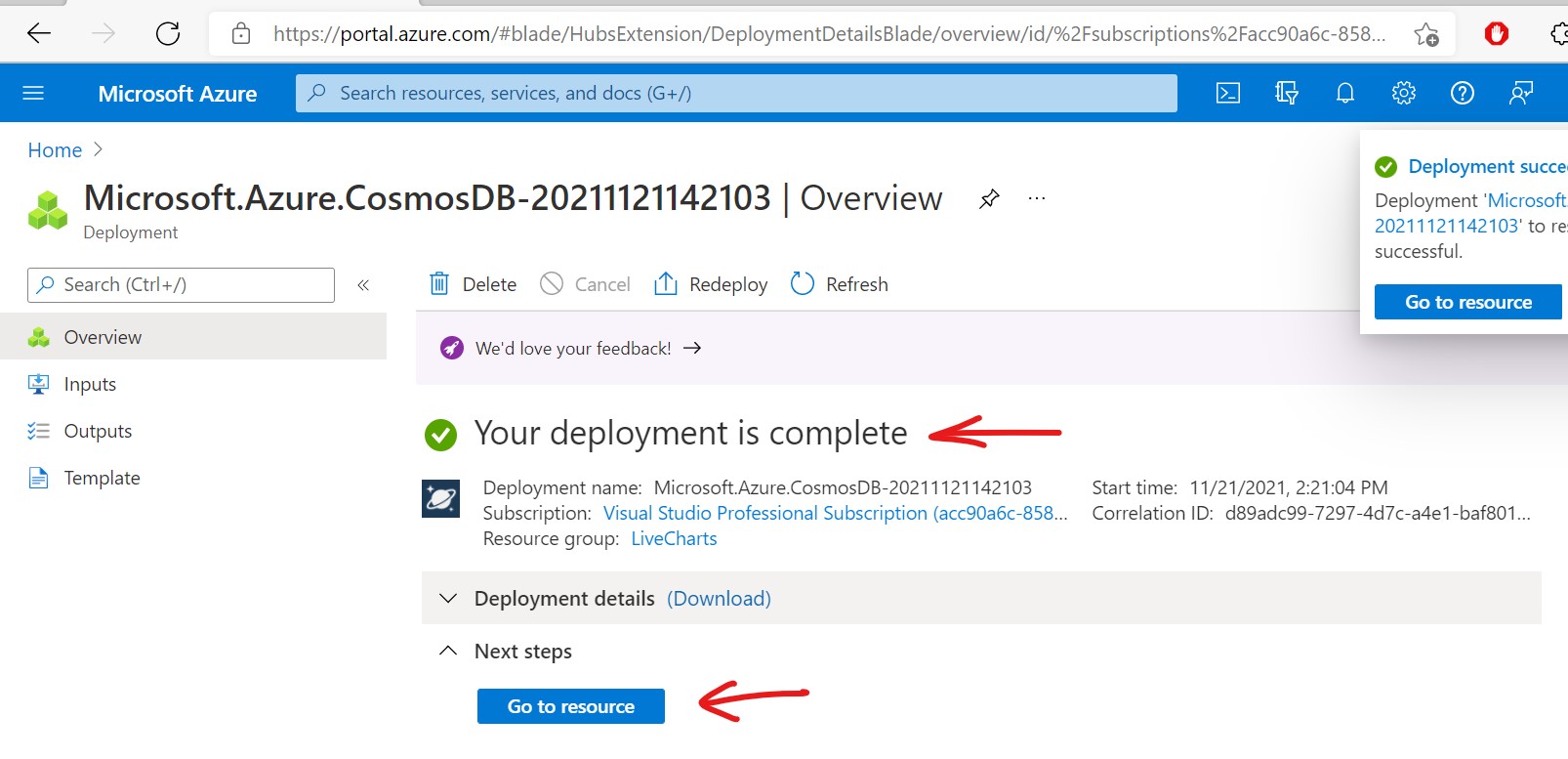Select Outputs in the side menu
This screenshot has width=1568, height=759.
pyautogui.click(x=98, y=431)
